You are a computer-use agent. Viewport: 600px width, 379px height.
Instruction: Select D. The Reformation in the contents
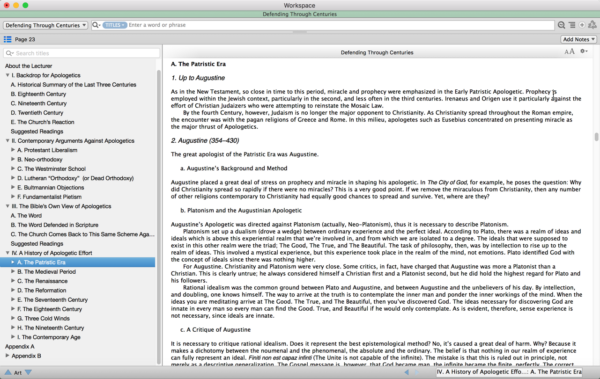(x=42, y=290)
